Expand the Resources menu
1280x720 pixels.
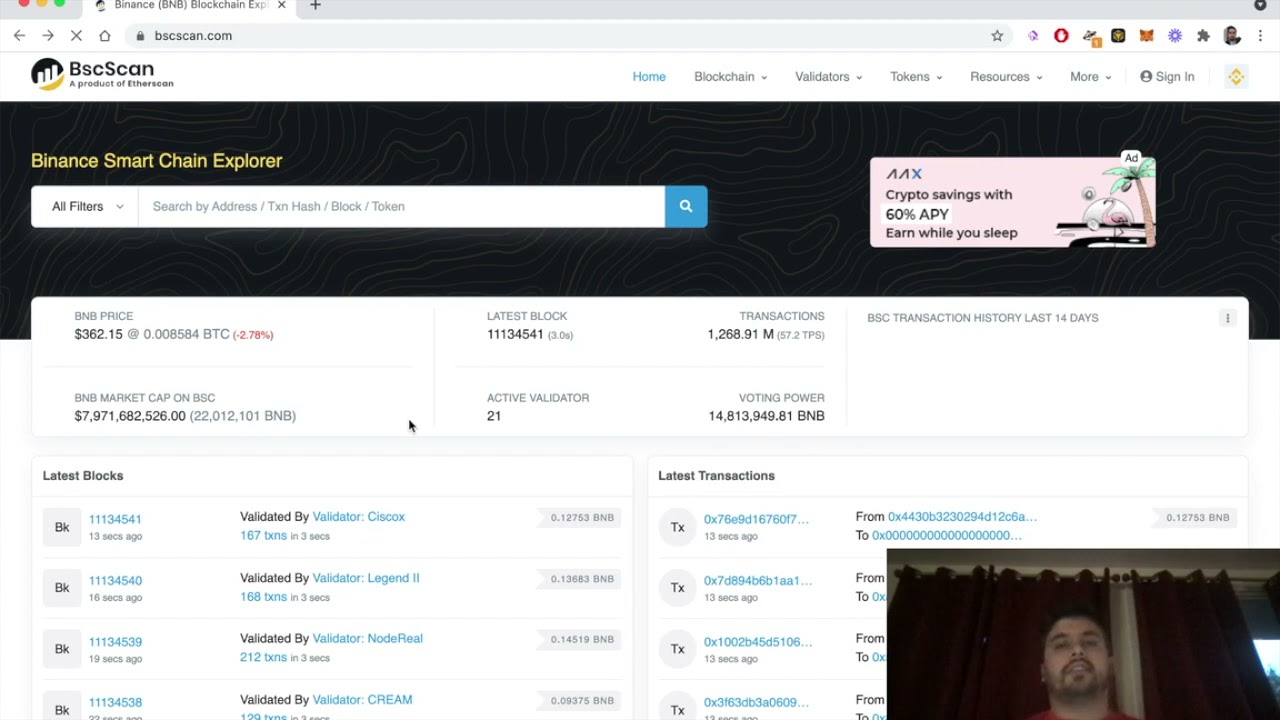[1006, 77]
